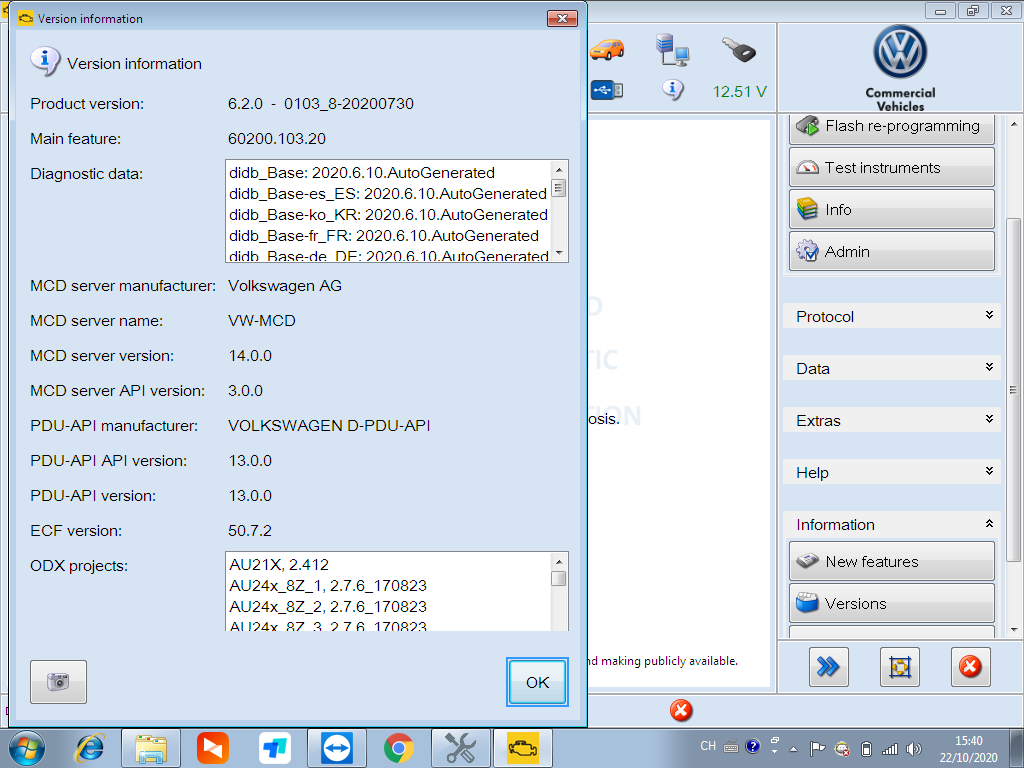The width and height of the screenshot is (1024, 768).
Task: Click the blue info bubble in toolbar
Action: (673, 89)
